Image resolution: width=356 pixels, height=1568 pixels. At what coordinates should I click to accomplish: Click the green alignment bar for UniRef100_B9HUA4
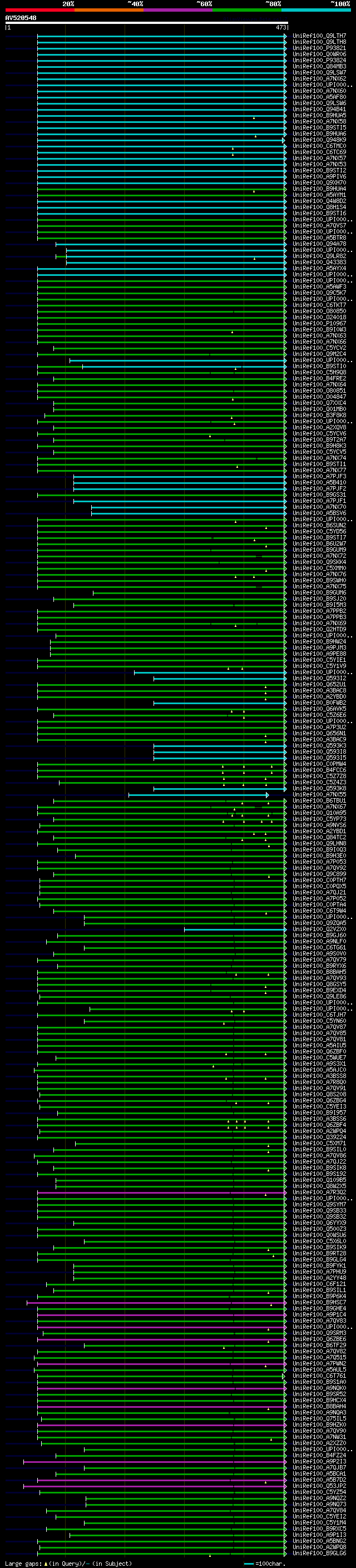pos(161,189)
